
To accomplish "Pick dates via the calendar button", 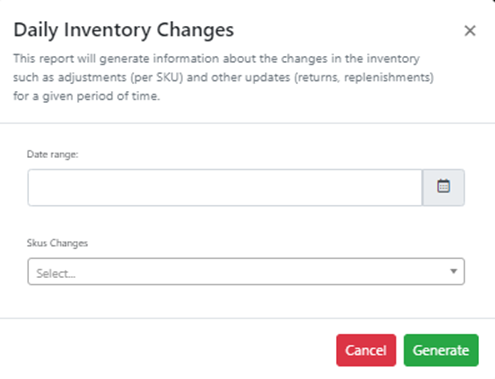I will point(443,188).
